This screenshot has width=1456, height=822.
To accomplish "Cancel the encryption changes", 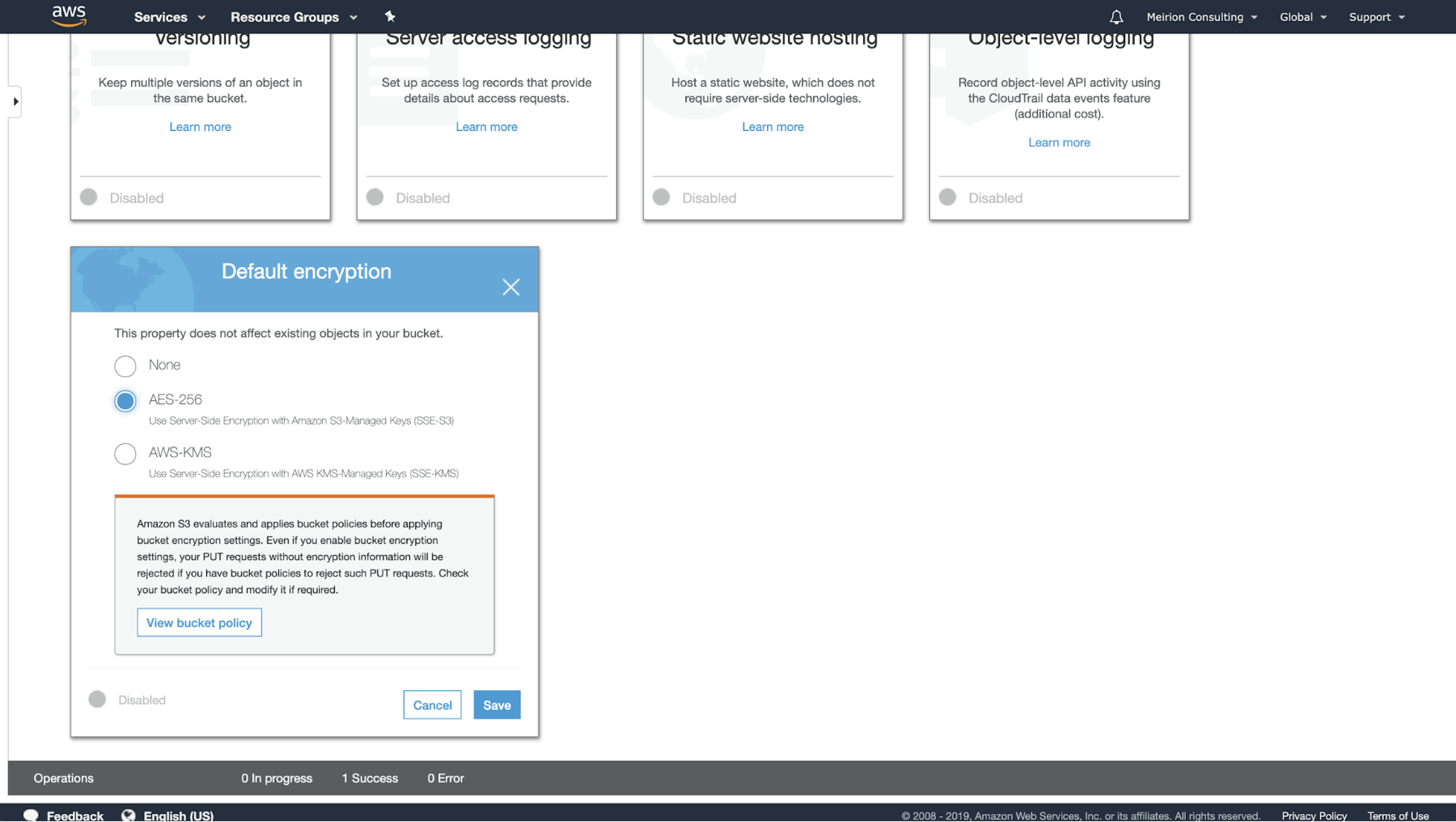I will (432, 705).
